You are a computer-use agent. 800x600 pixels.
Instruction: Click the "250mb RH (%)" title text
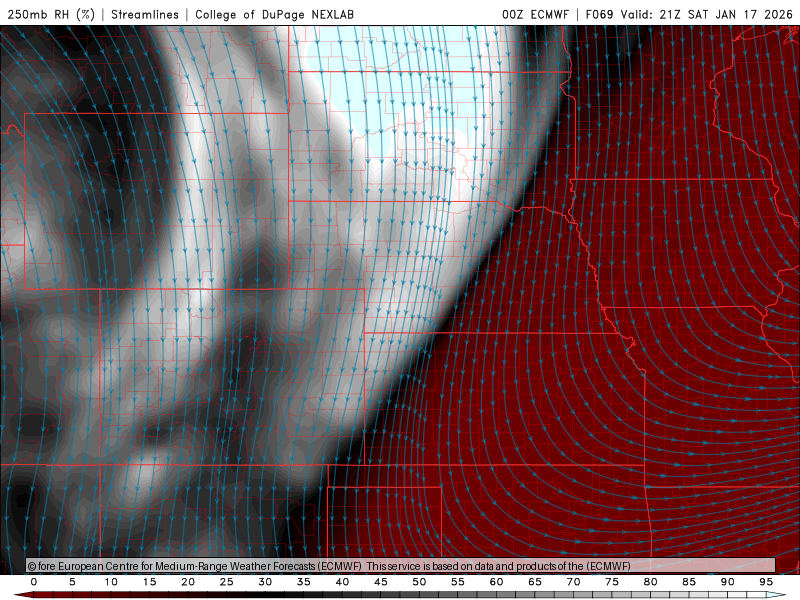click(51, 14)
